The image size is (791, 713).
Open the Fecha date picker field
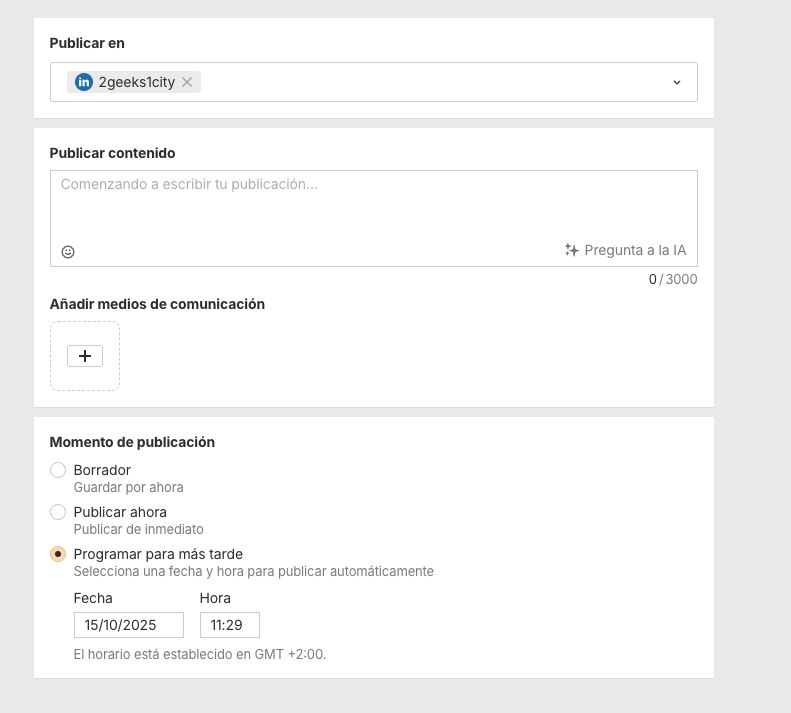click(x=128, y=625)
